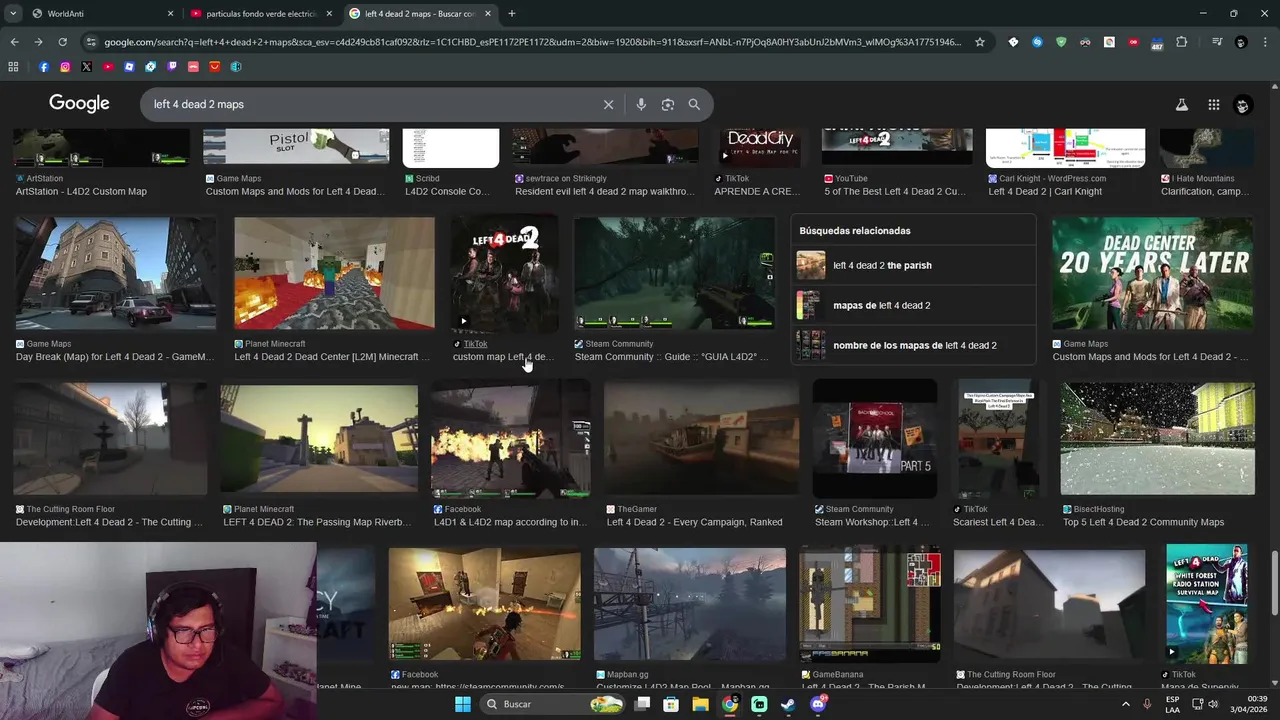Show hidden system tray icons

pyautogui.click(x=1126, y=704)
